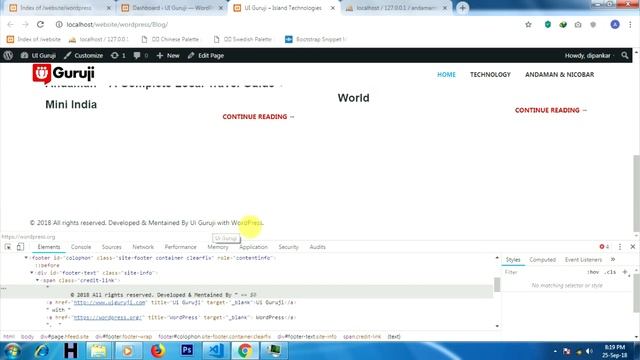The image size is (640, 360).
Task: Open the Windows Start button
Action: coord(12,351)
